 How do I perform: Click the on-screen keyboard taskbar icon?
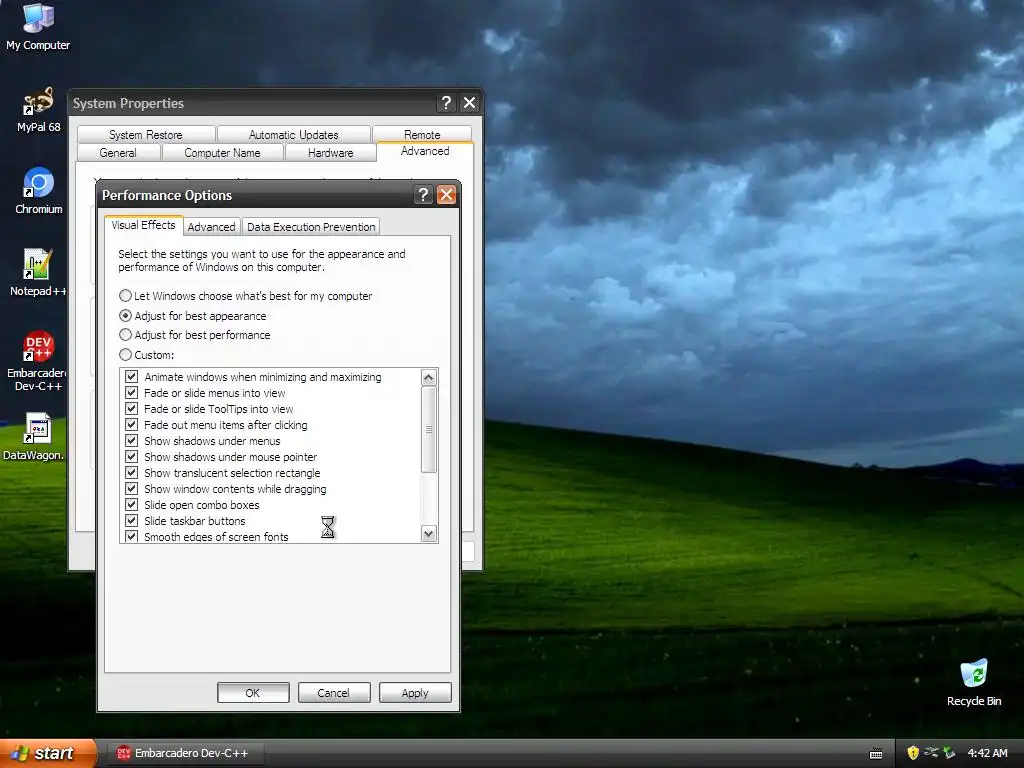tap(876, 754)
